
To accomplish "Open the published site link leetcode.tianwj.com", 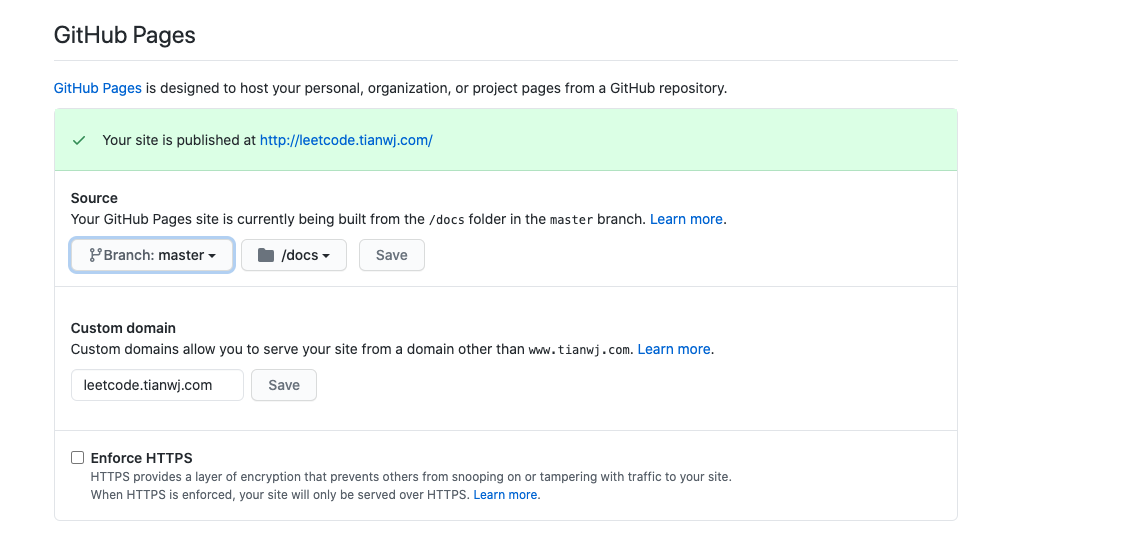I will [x=346, y=141].
